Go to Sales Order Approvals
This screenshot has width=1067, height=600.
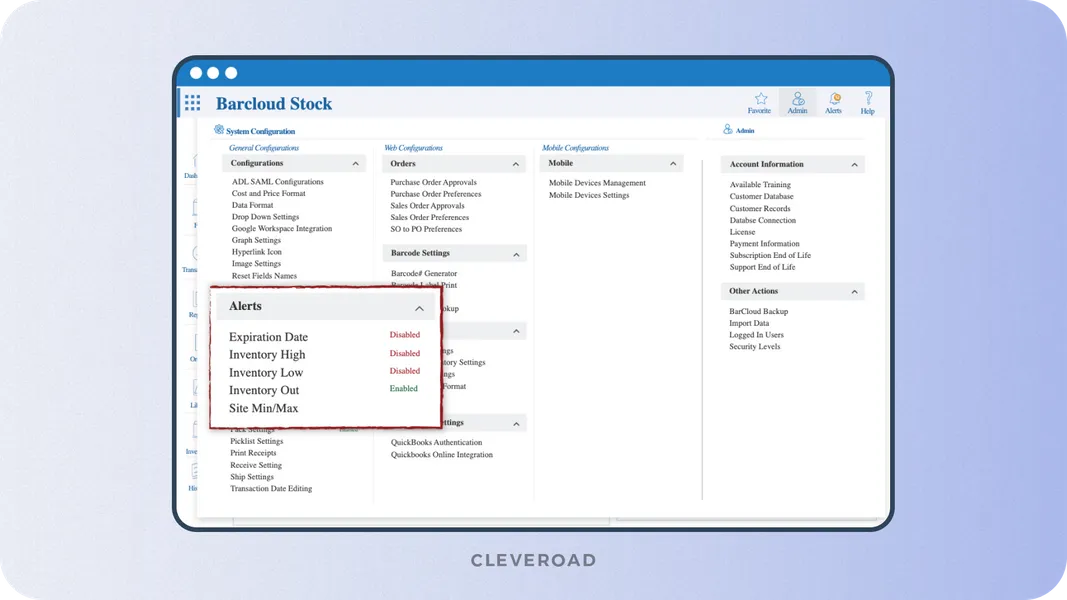(x=427, y=205)
